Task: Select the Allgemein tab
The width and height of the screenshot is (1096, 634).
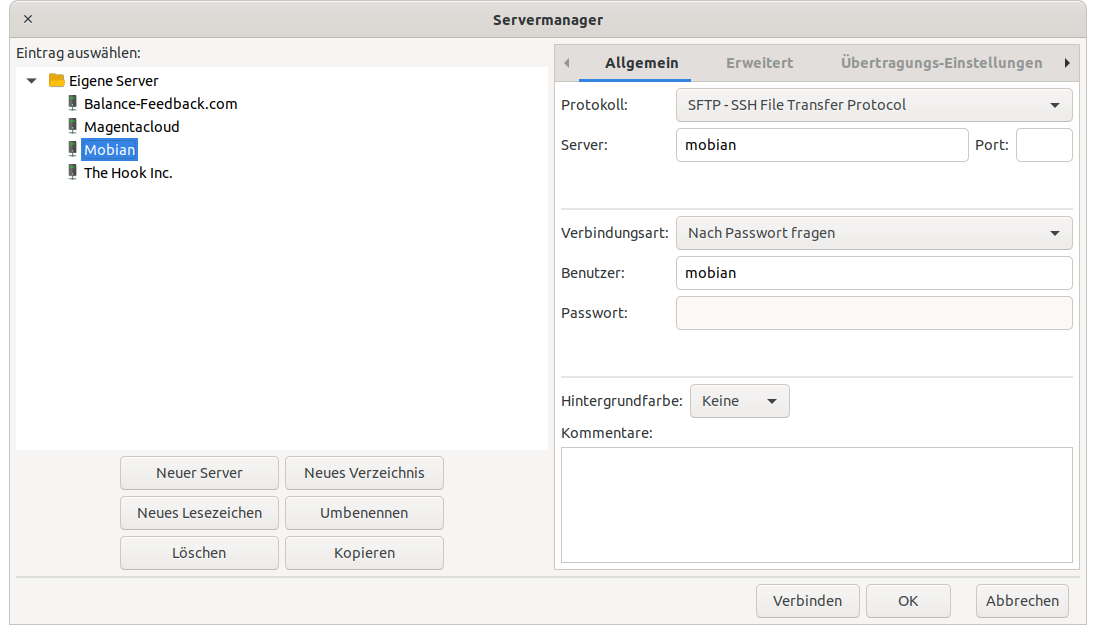Action: pos(641,63)
